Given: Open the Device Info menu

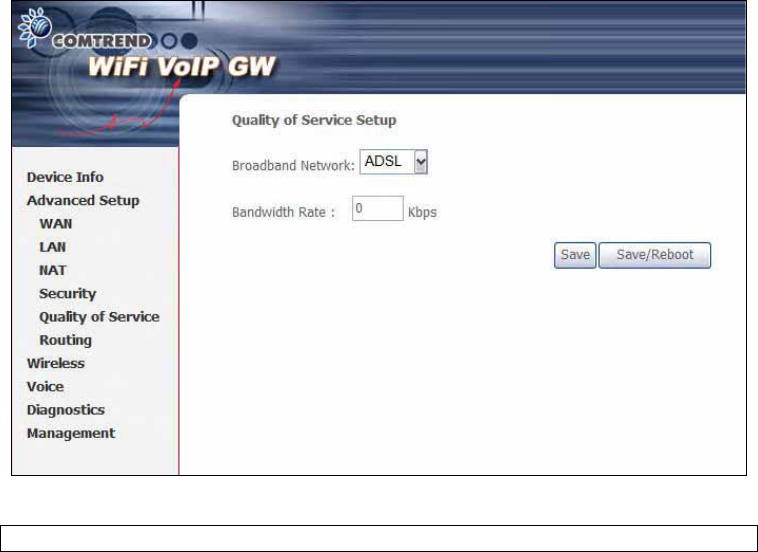Looking at the screenshot, I should [x=65, y=177].
